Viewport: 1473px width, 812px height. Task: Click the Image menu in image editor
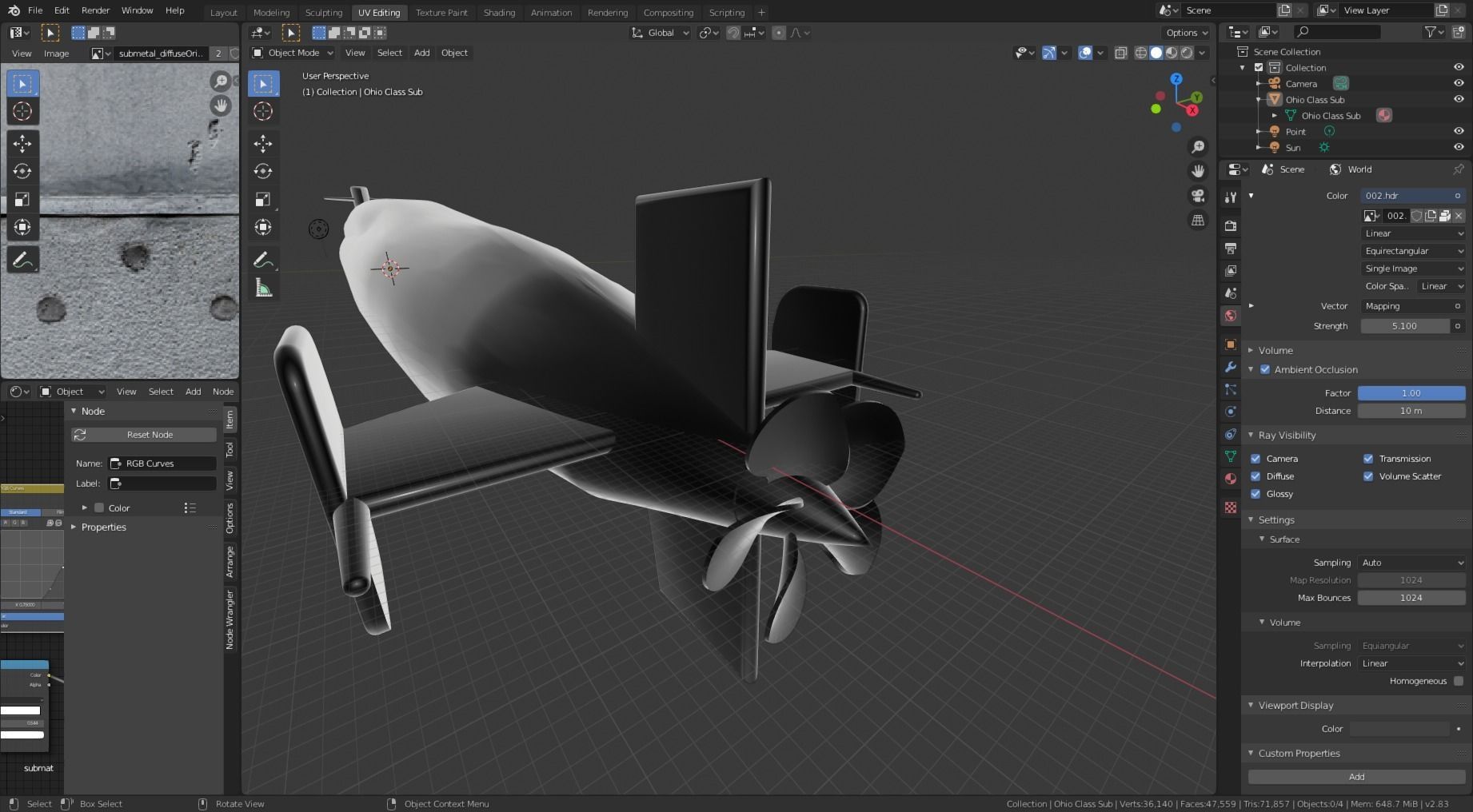56,54
